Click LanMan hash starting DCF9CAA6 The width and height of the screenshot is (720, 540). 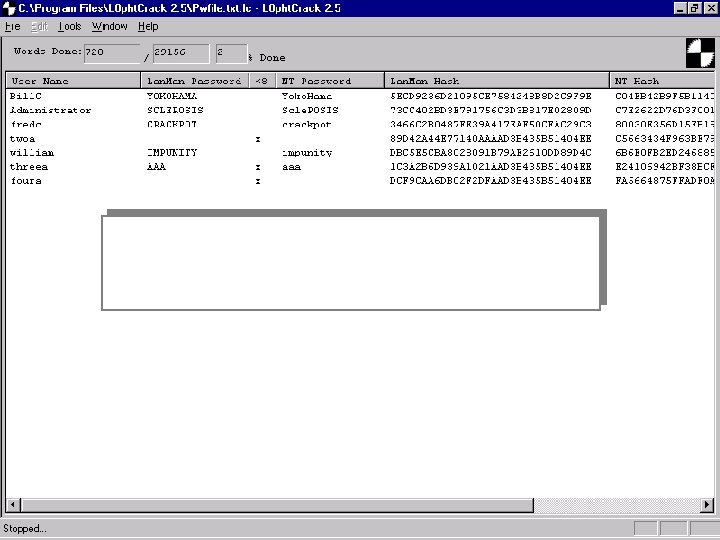(491, 181)
